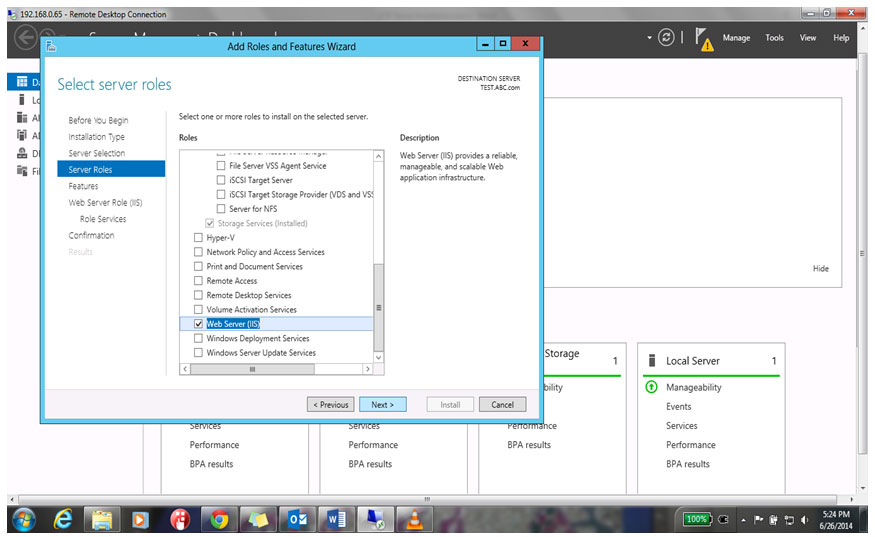The height and width of the screenshot is (537, 875).
Task: Open Internet Explorer from the taskbar
Action: [x=62, y=520]
